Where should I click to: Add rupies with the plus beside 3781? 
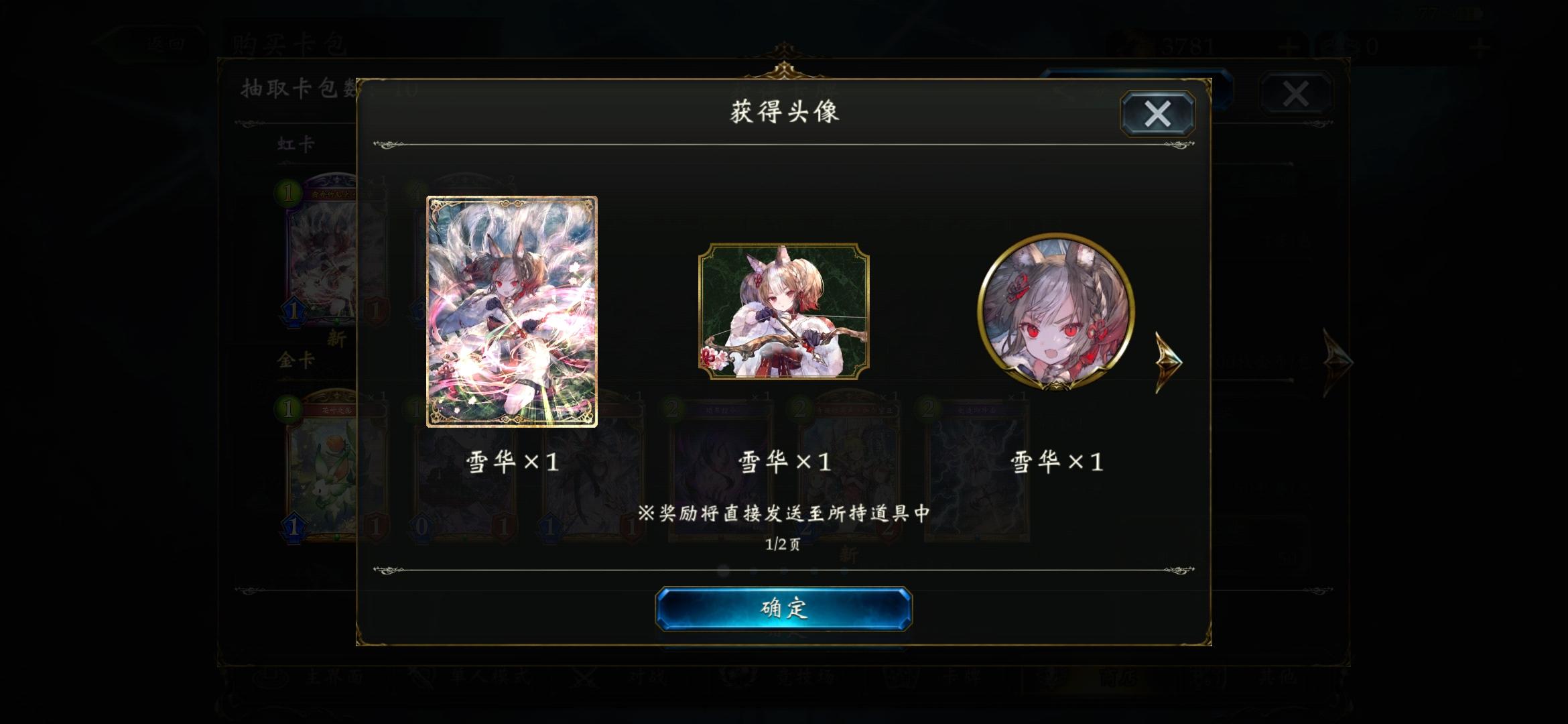coord(1287,47)
